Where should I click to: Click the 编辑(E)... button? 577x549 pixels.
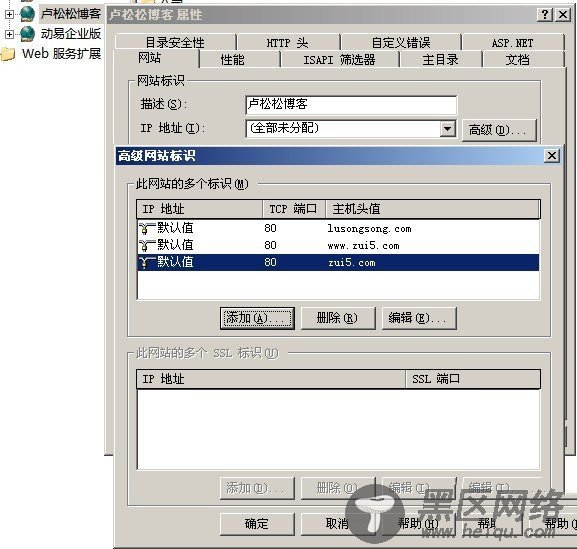[x=419, y=318]
